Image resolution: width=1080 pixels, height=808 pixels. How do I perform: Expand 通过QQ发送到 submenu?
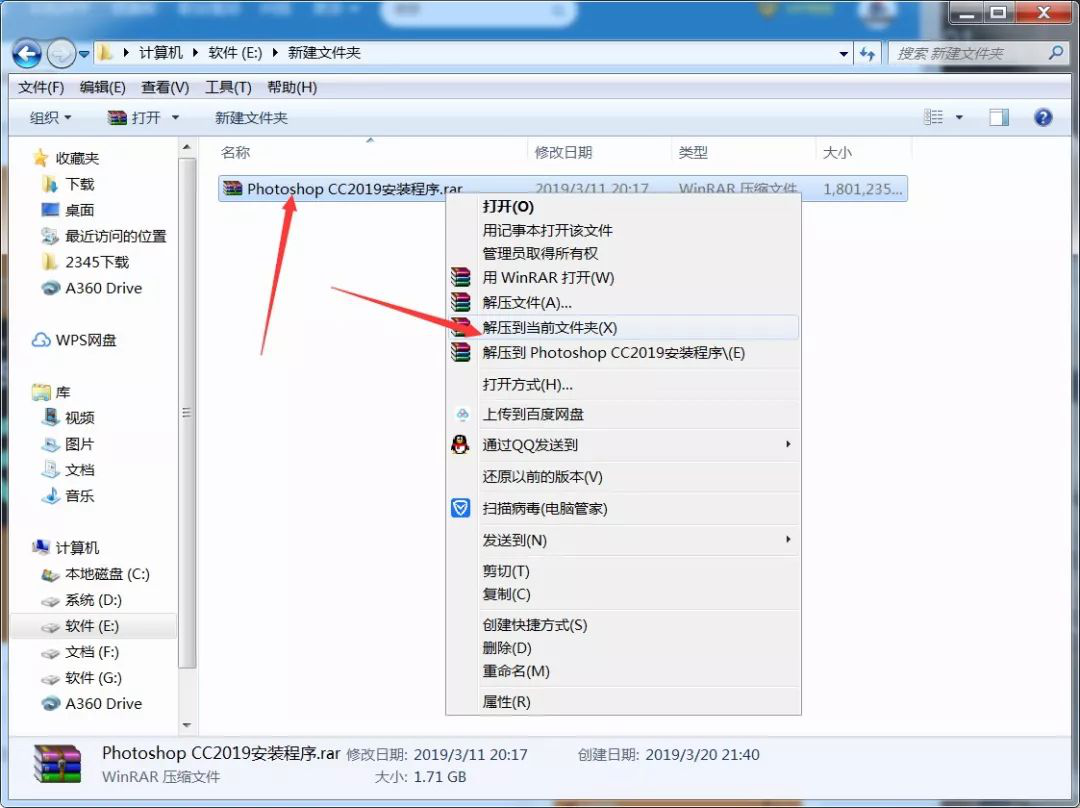pyautogui.click(x=623, y=445)
